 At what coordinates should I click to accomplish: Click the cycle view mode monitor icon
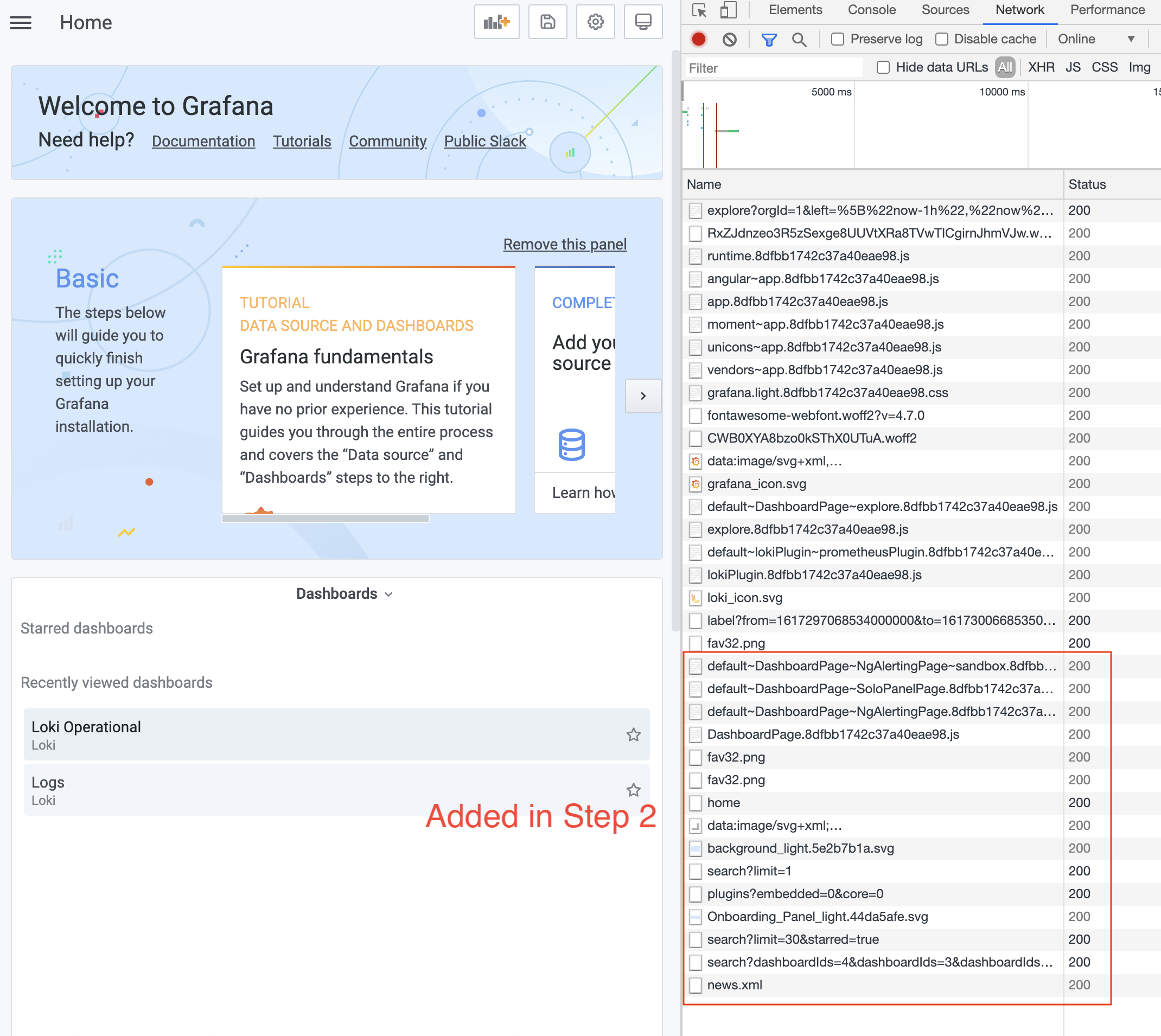tap(643, 22)
